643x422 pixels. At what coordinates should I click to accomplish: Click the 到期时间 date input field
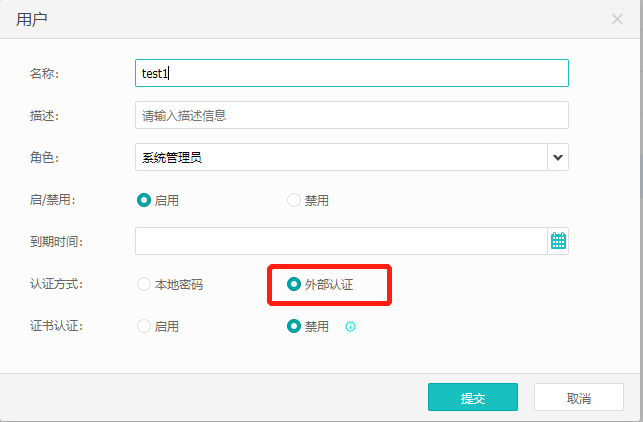tap(340, 241)
